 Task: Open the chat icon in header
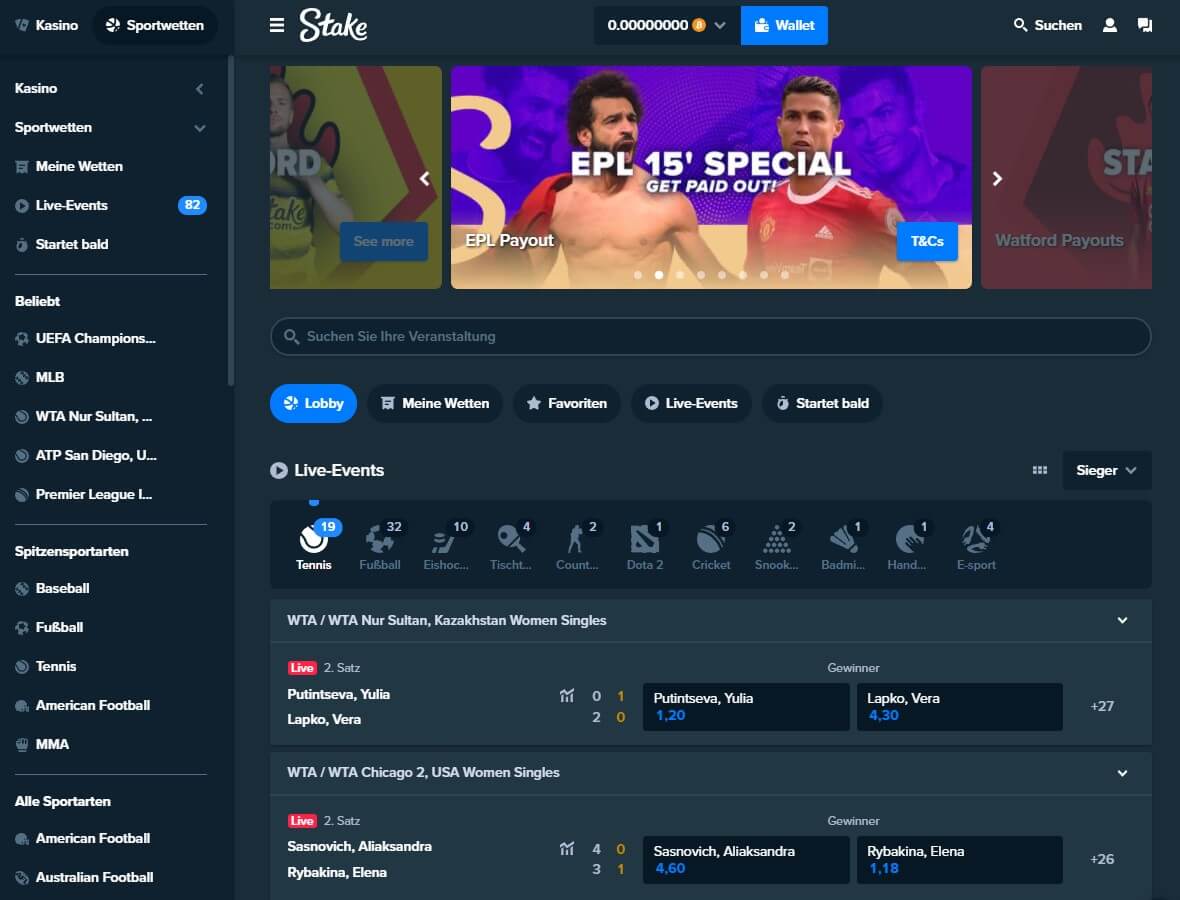click(x=1145, y=26)
